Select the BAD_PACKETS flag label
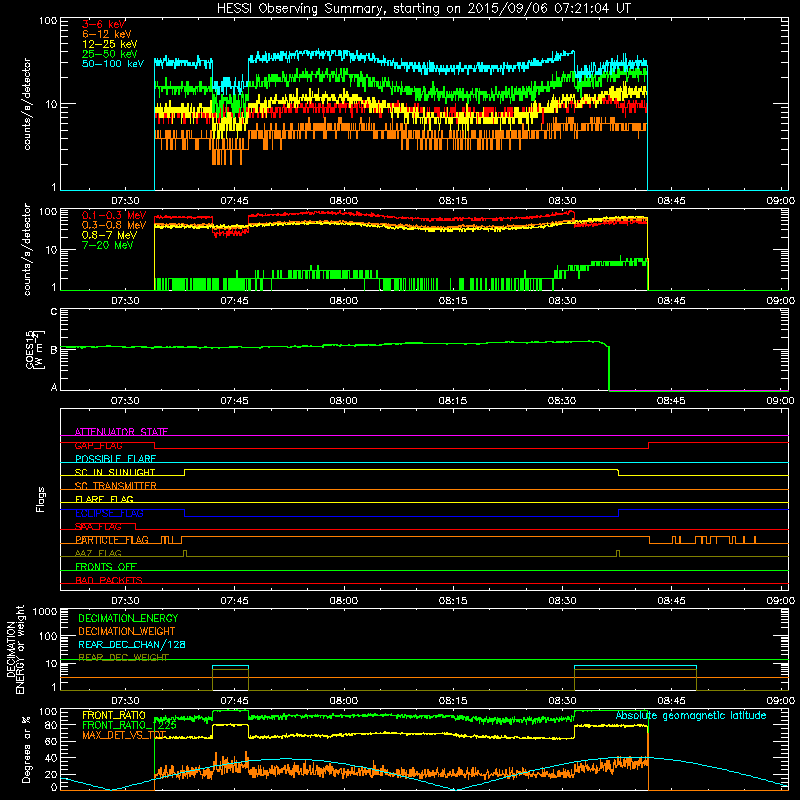The image size is (800, 800). click(109, 580)
